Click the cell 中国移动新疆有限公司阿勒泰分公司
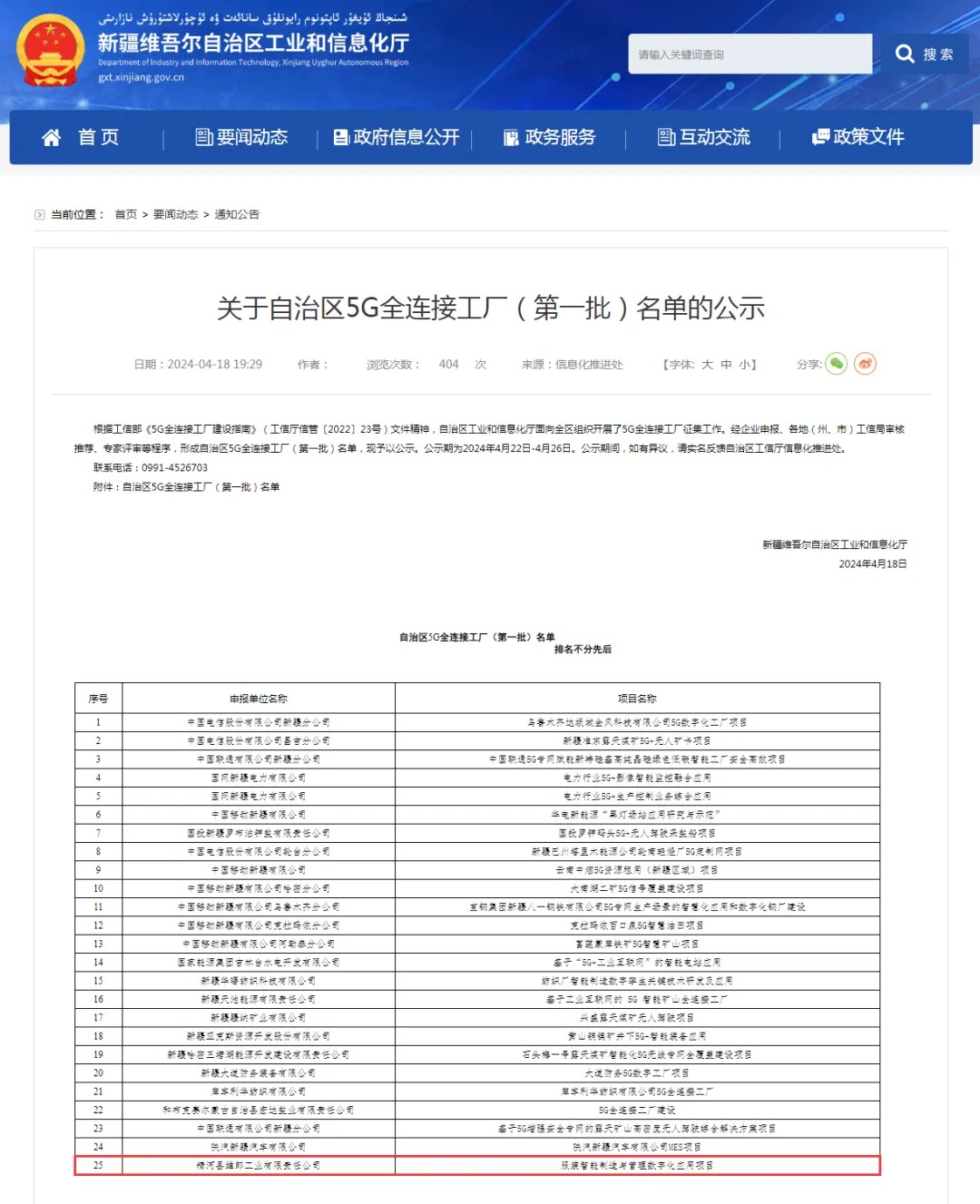The image size is (980, 1204). click(259, 945)
